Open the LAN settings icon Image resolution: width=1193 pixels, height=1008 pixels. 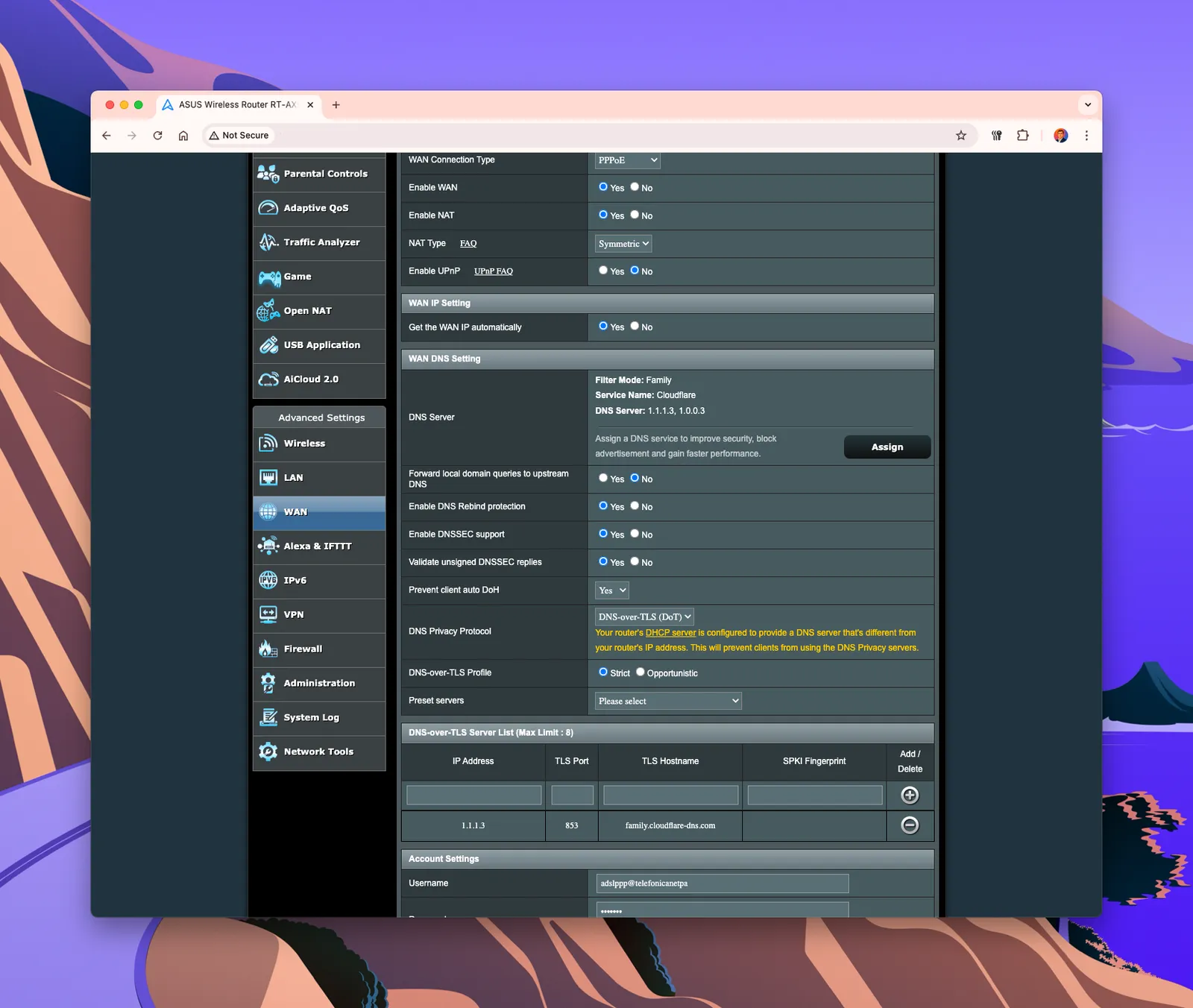point(268,478)
